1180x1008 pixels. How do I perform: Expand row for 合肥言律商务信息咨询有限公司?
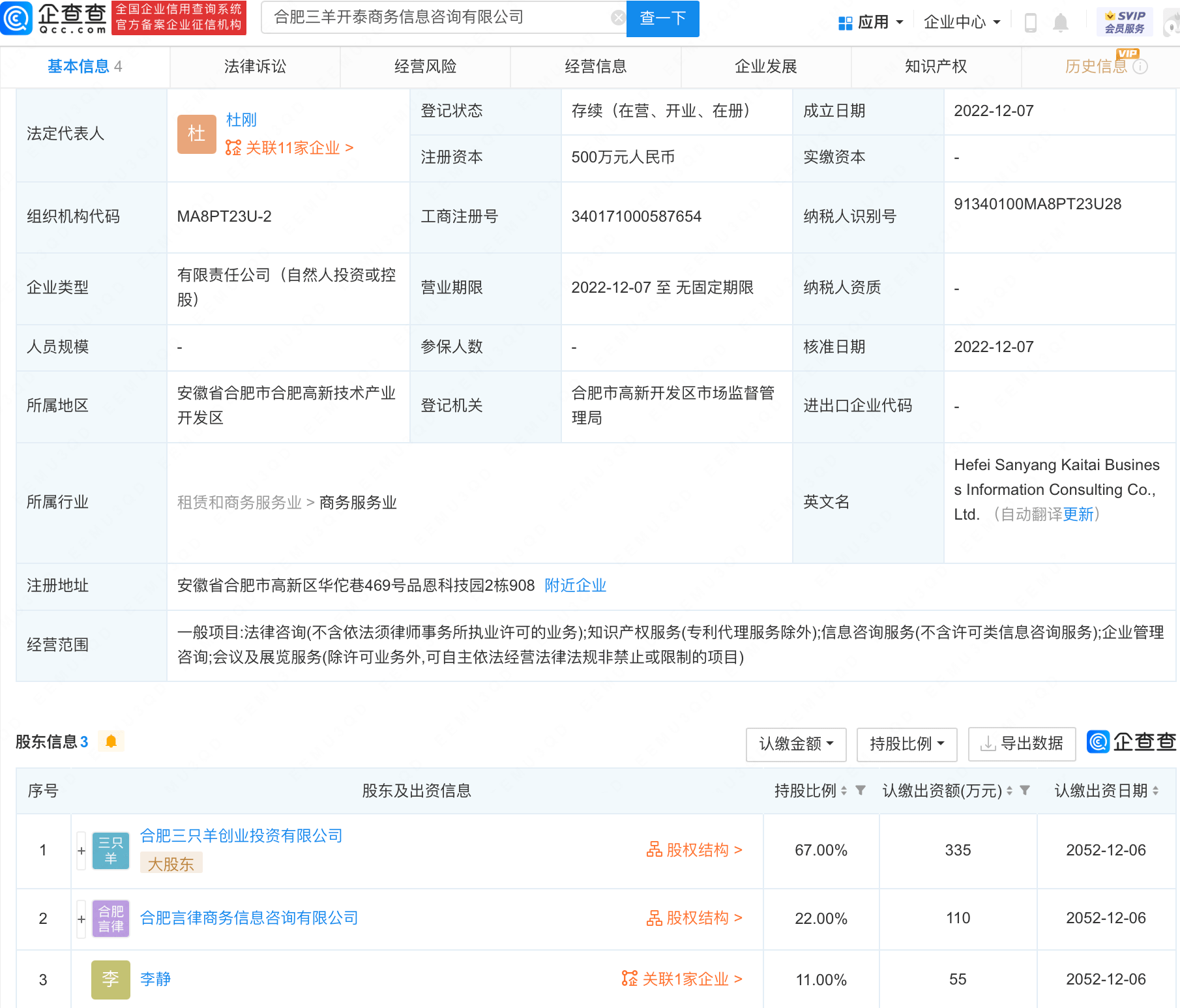coord(81,919)
